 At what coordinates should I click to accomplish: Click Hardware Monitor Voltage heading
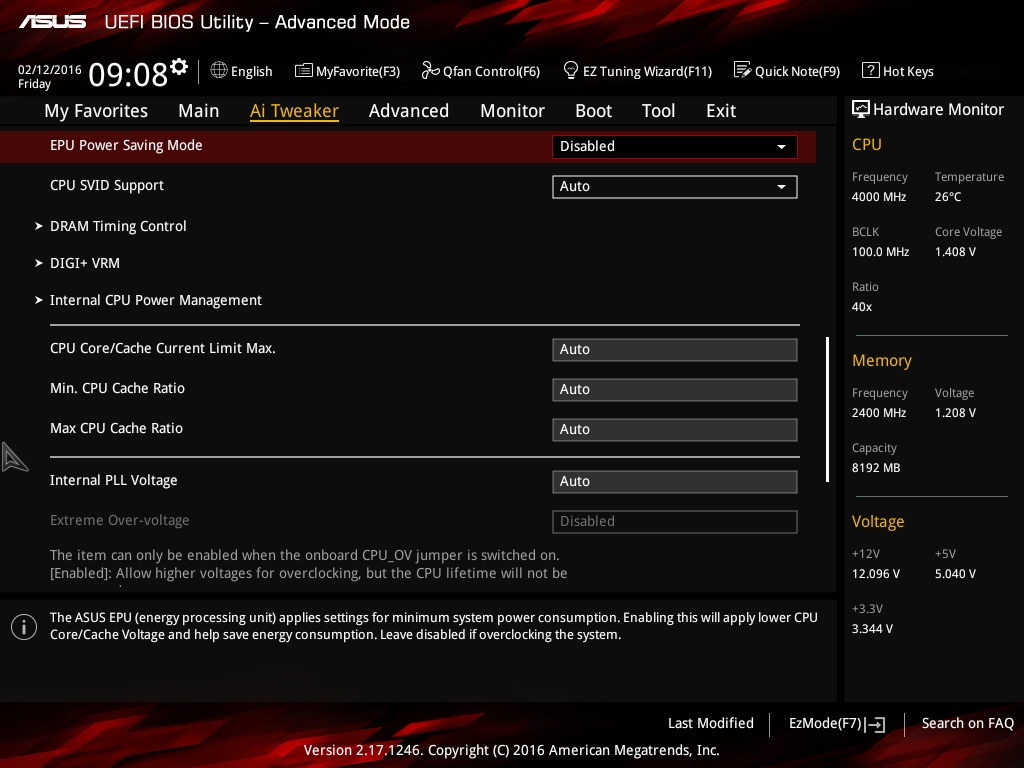[878, 522]
